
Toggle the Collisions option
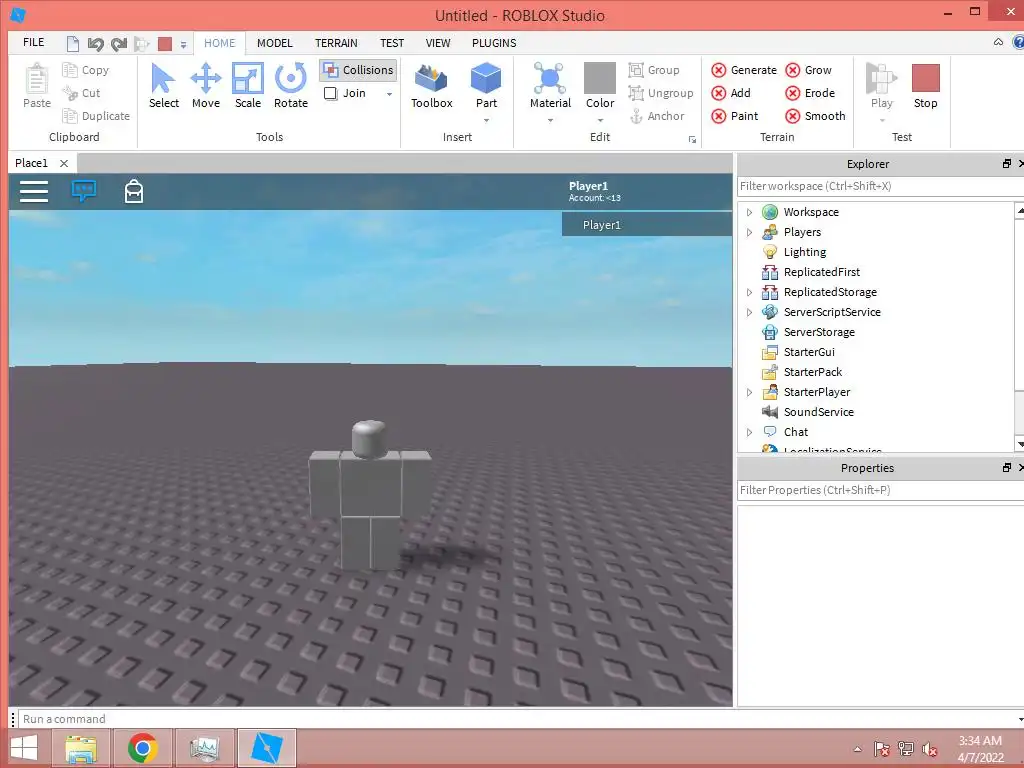tap(359, 70)
